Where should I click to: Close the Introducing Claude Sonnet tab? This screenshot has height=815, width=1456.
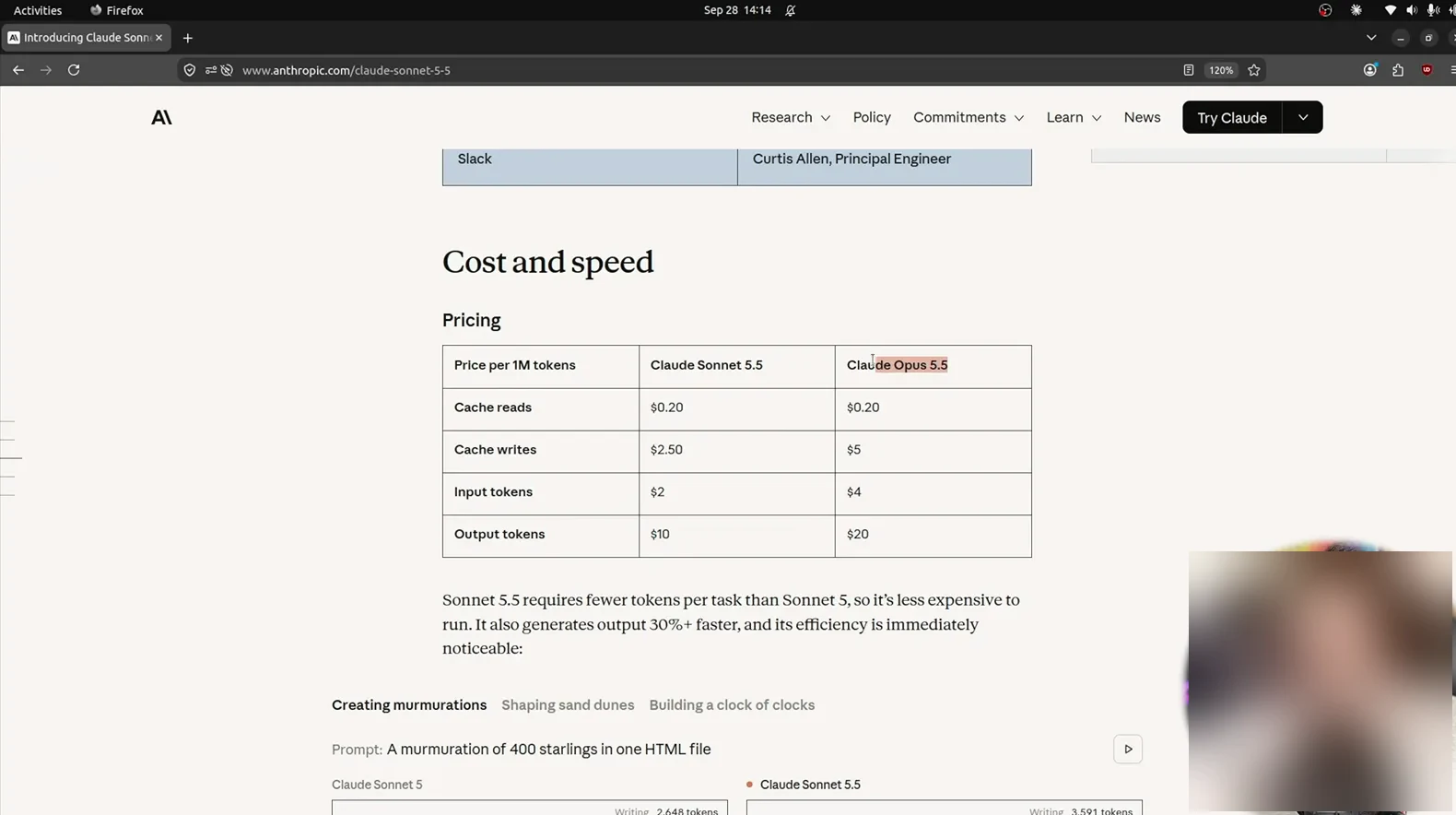[x=159, y=38]
